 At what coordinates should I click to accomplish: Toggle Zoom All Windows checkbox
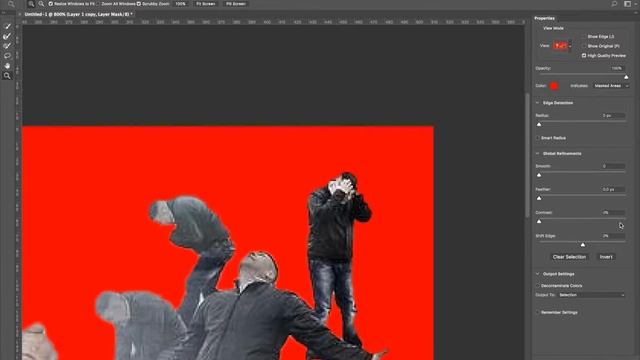tap(99, 4)
